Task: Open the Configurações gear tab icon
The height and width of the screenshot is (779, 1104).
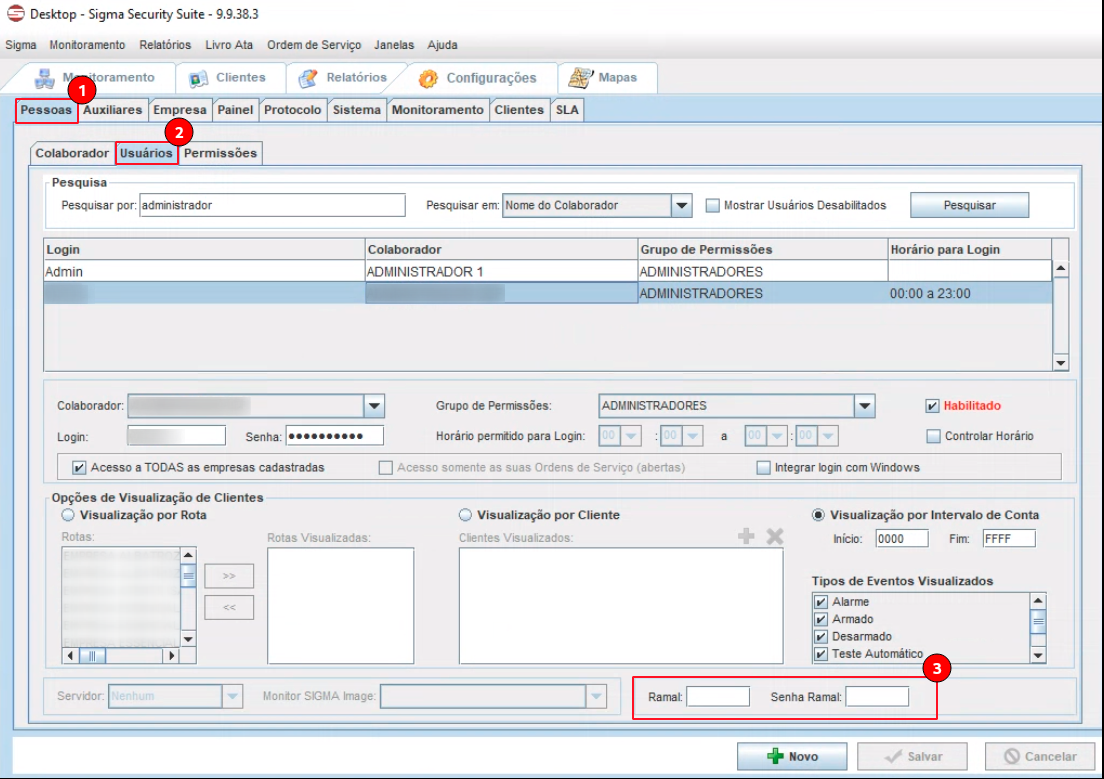Action: pos(428,78)
